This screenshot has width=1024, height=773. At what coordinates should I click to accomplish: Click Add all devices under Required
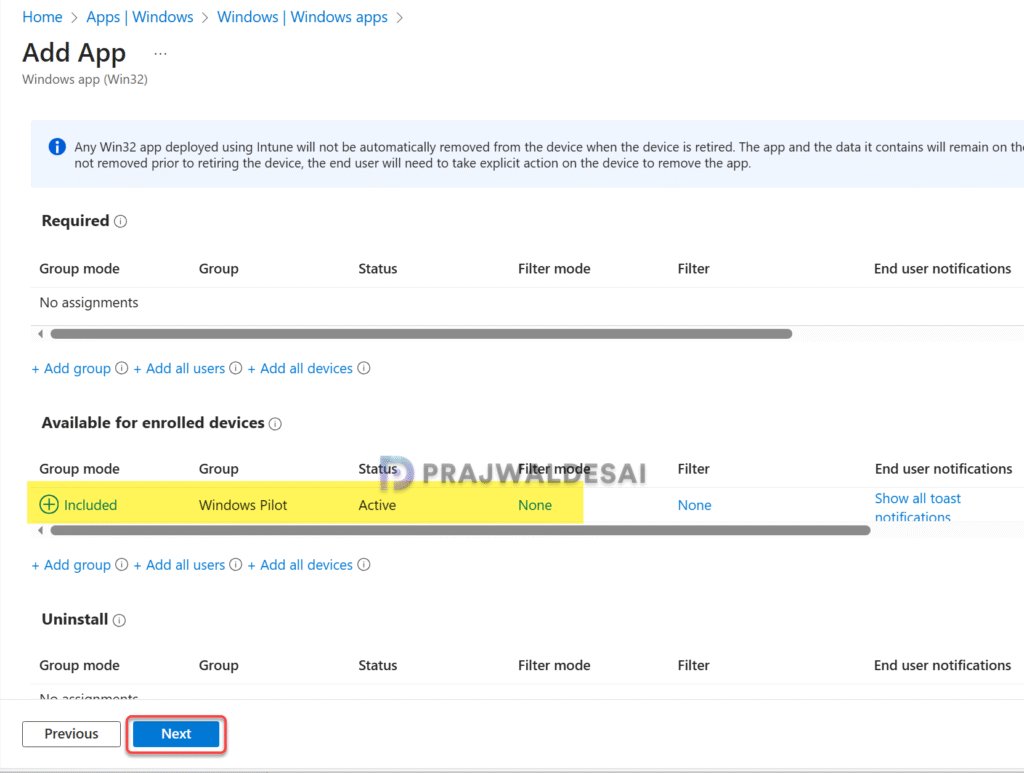(300, 368)
